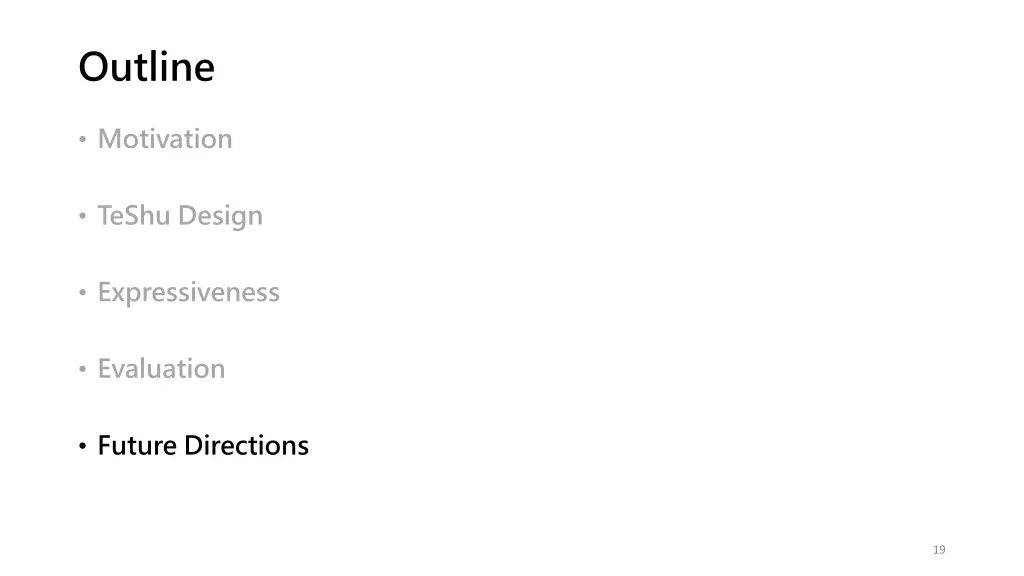This screenshot has width=1024, height=576.
Task: Click the bullet dot before Evaluation
Action: (x=82, y=369)
